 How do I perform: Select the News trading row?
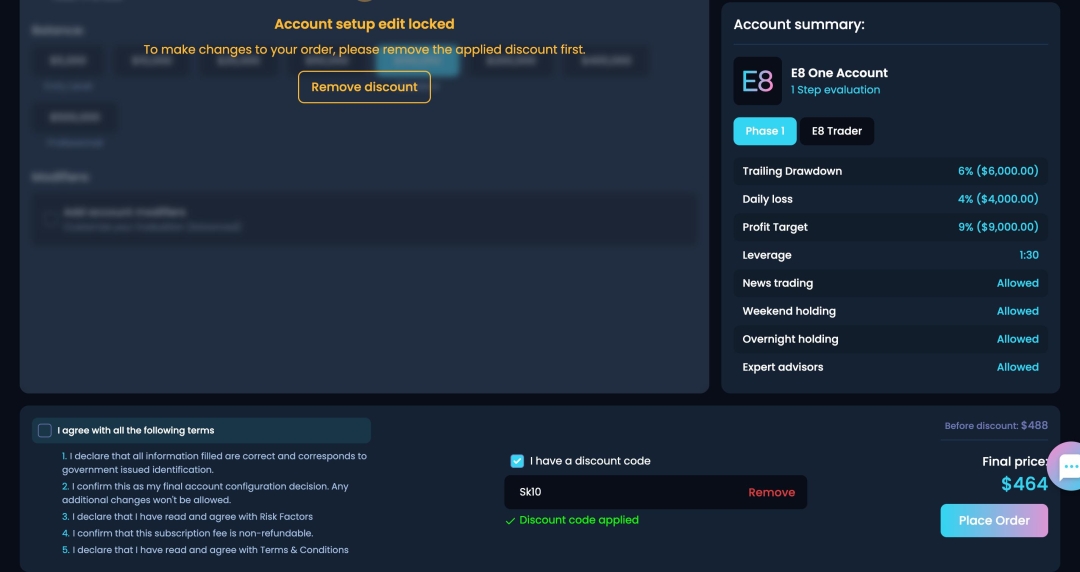tap(890, 283)
